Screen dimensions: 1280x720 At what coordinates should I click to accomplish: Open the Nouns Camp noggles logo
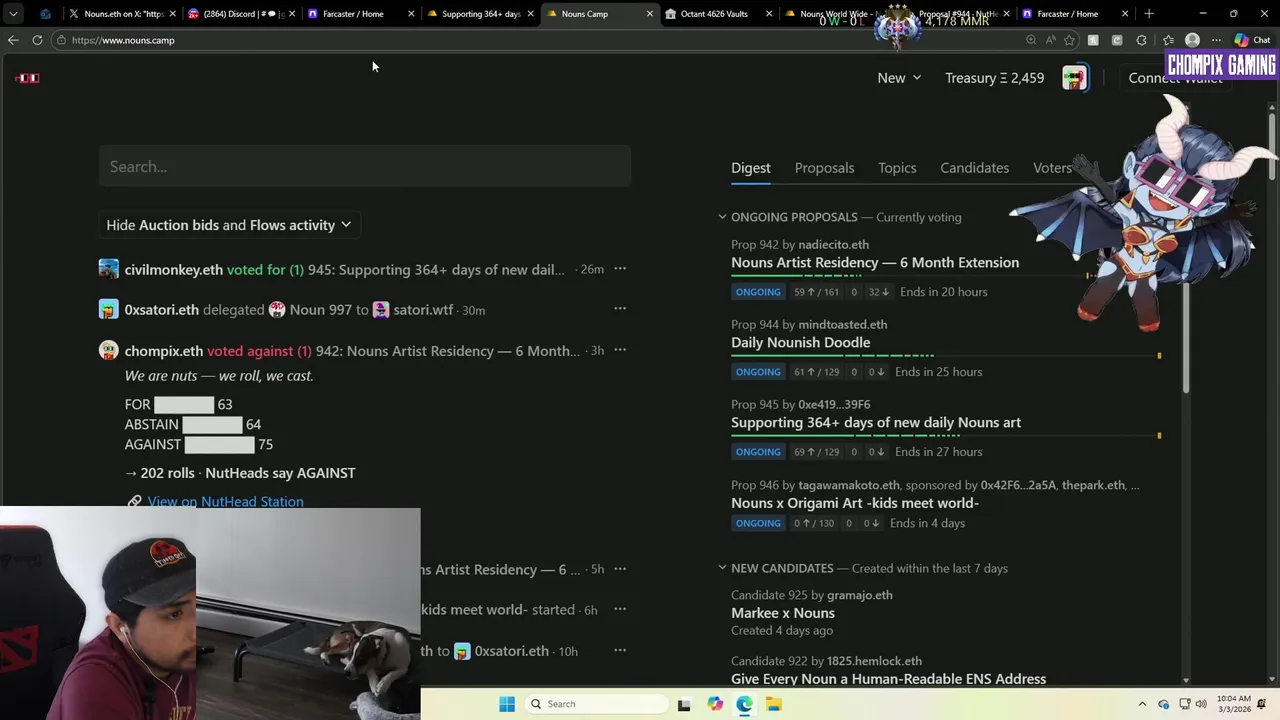click(x=28, y=78)
